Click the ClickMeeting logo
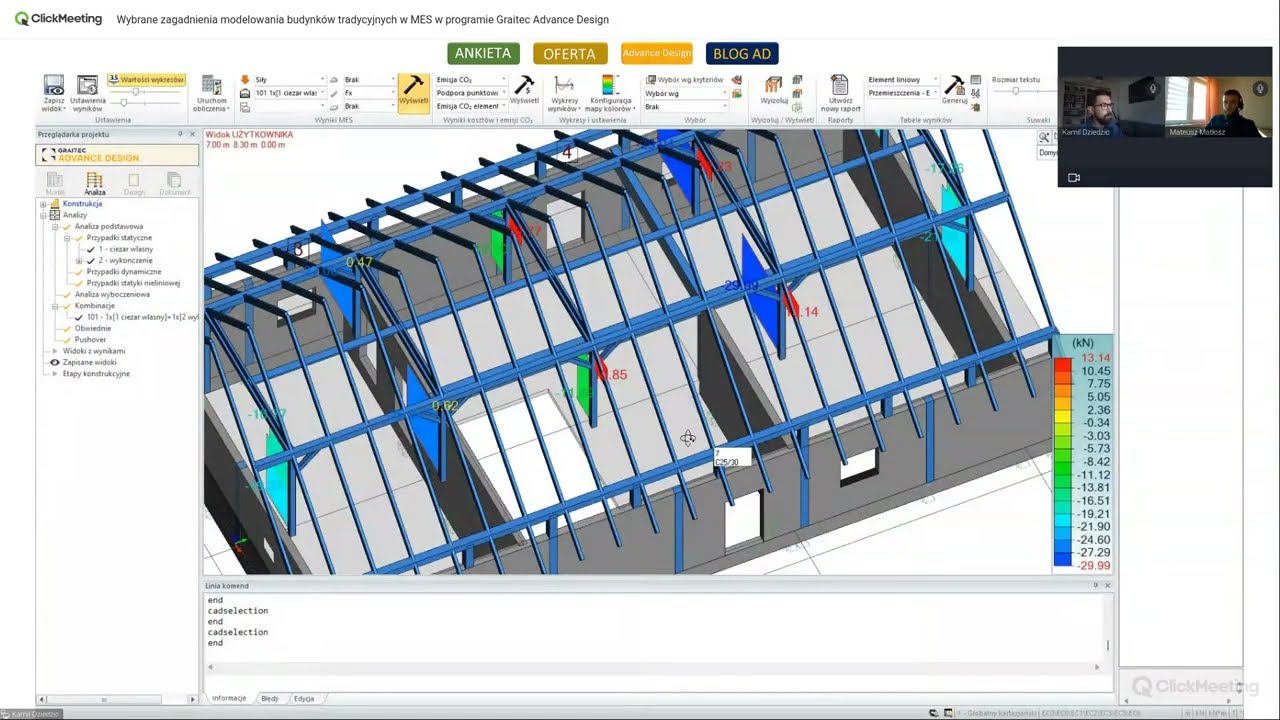Viewport: 1280px width, 720px height. (x=58, y=18)
